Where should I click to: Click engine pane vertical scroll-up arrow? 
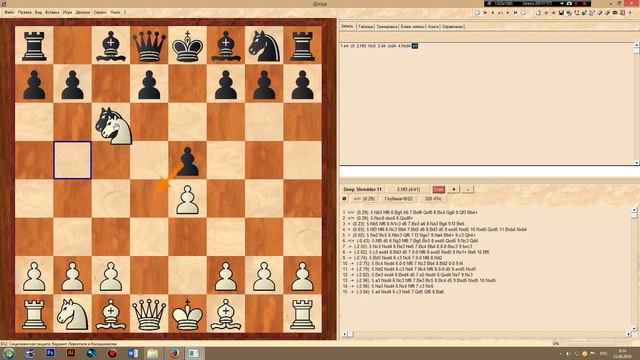pos(634,210)
